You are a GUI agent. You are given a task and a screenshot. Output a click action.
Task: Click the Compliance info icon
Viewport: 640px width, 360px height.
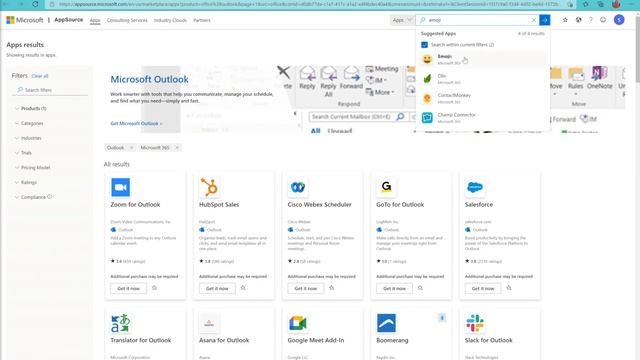pos(50,197)
